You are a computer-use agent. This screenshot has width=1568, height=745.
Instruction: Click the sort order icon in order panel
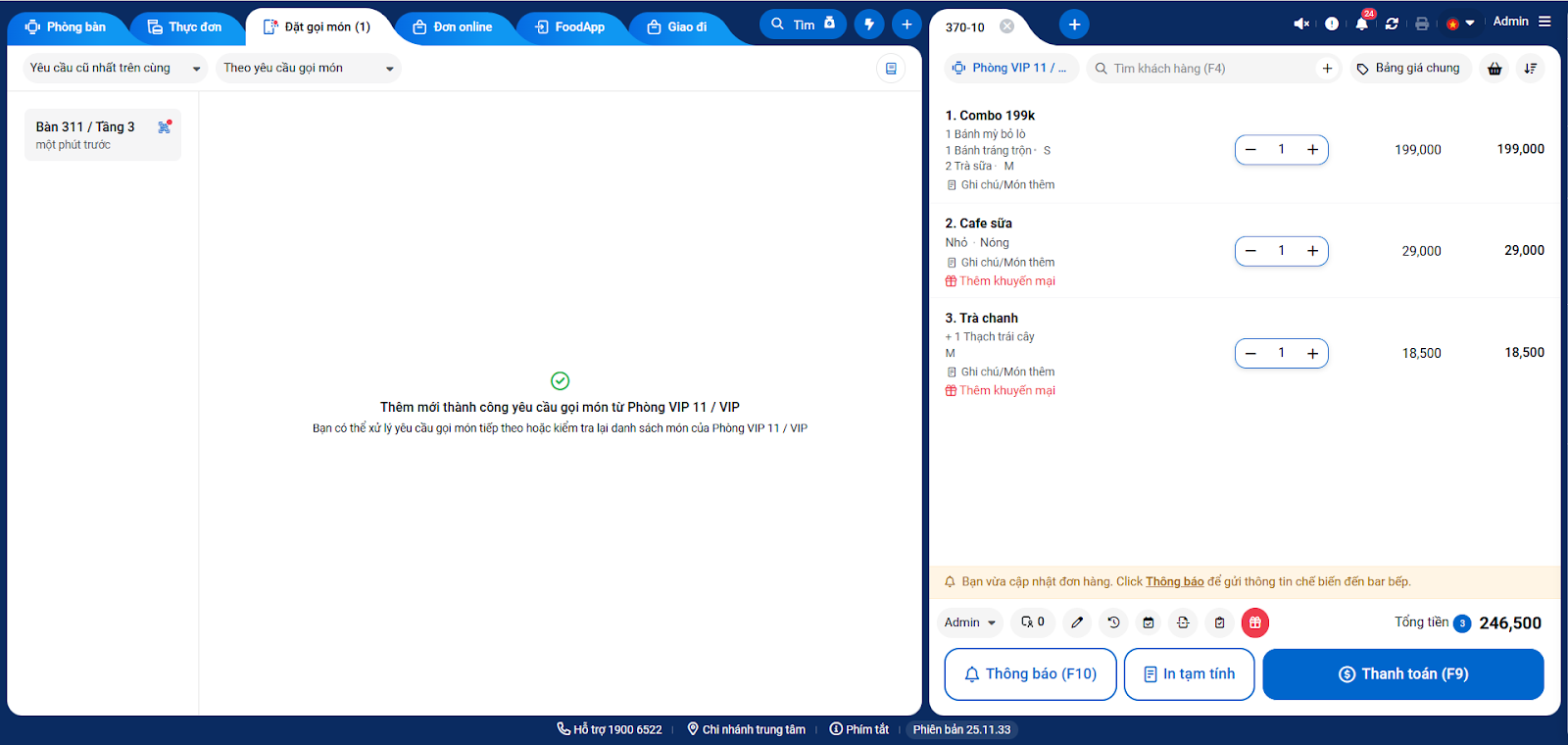1530,69
